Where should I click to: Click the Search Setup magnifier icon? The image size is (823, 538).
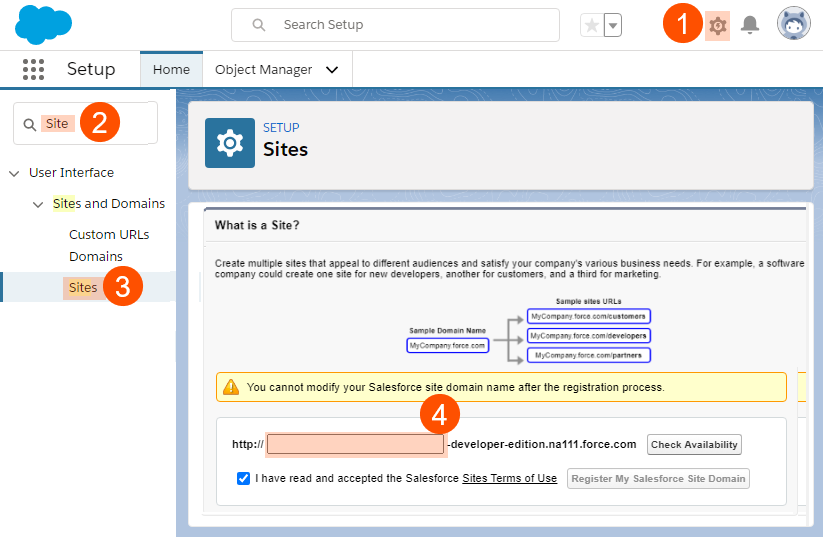pos(259,25)
